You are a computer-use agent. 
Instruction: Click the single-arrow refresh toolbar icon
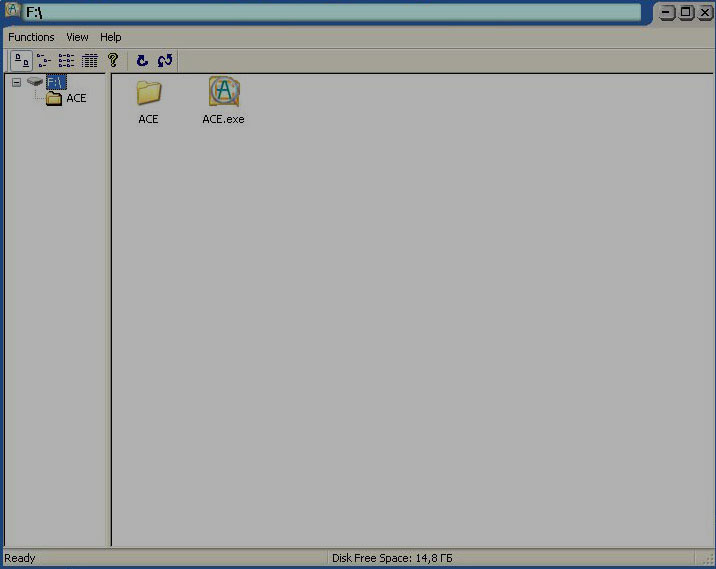pos(142,61)
